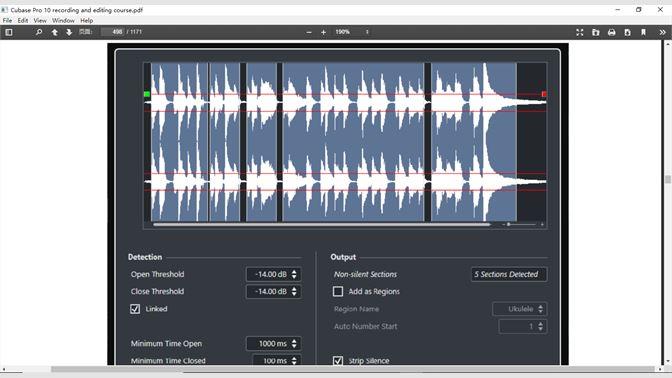
Task: Toggle the Strip Silence checkbox
Action: click(x=338, y=360)
